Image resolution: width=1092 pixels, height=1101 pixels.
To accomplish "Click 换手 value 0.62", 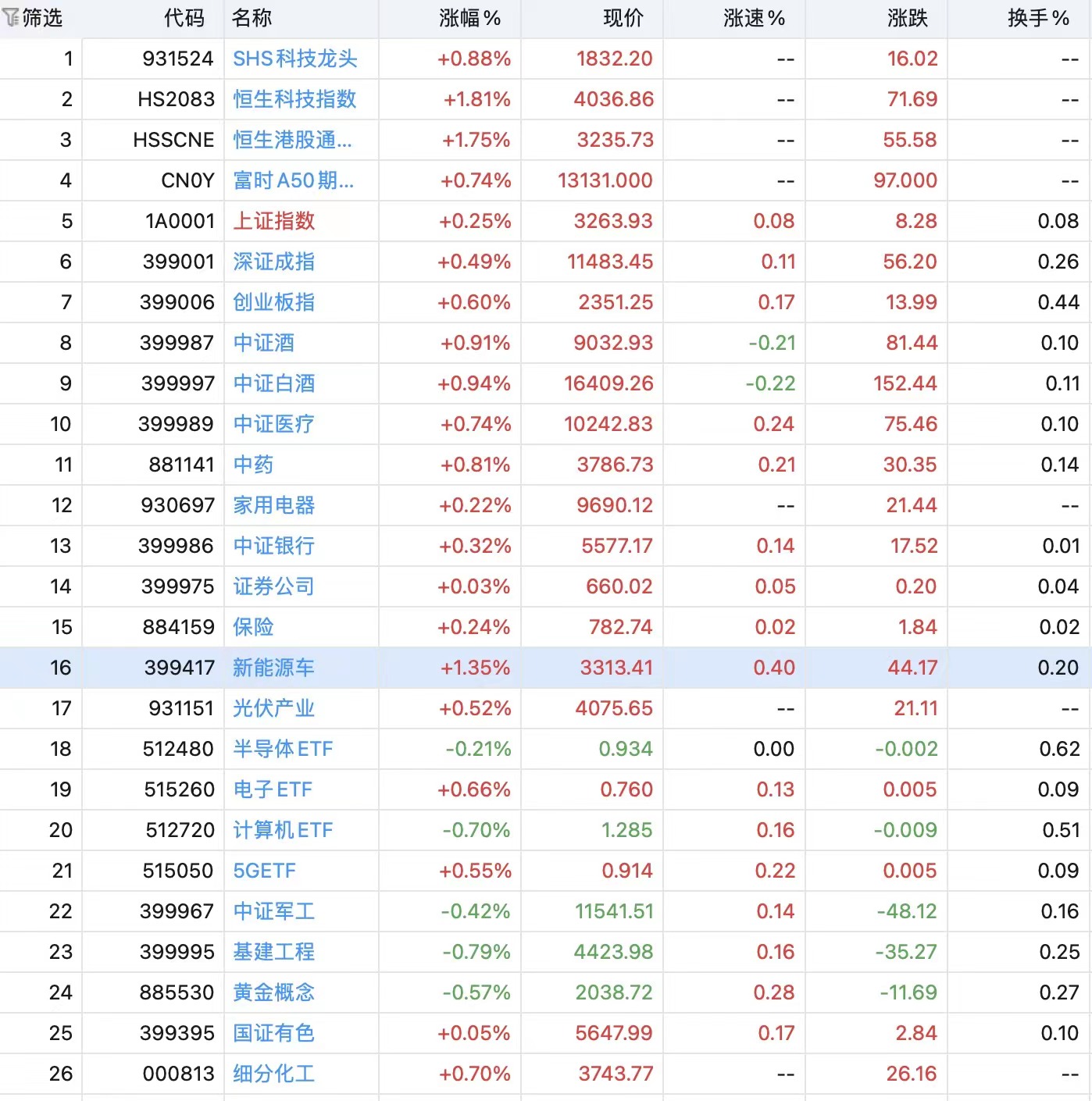I will click(1059, 749).
